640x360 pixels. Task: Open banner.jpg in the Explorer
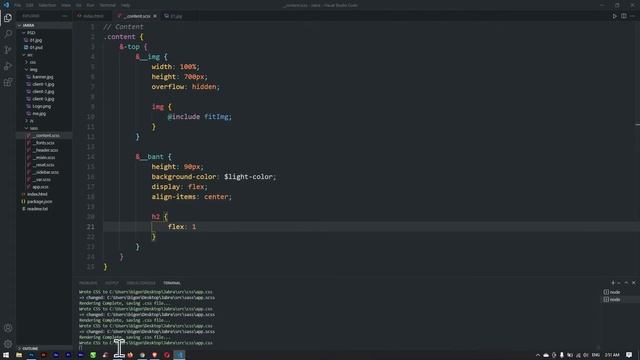[x=42, y=77]
